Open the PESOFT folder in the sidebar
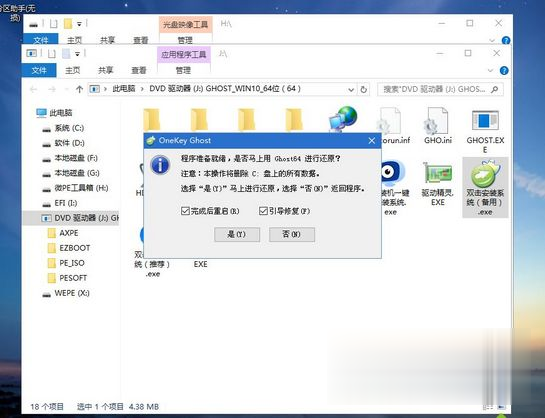Image resolution: width=545 pixels, height=418 pixels. 73,278
